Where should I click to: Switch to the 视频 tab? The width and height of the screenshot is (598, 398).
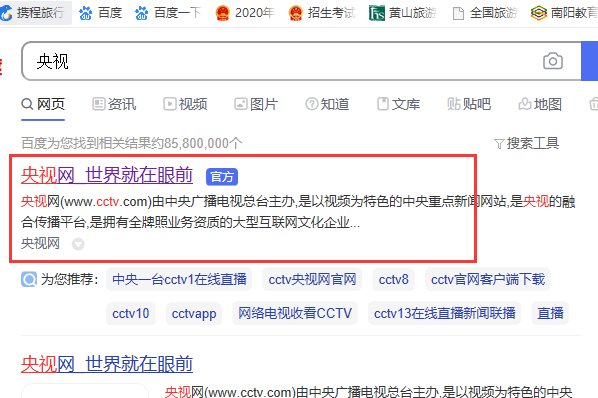185,104
